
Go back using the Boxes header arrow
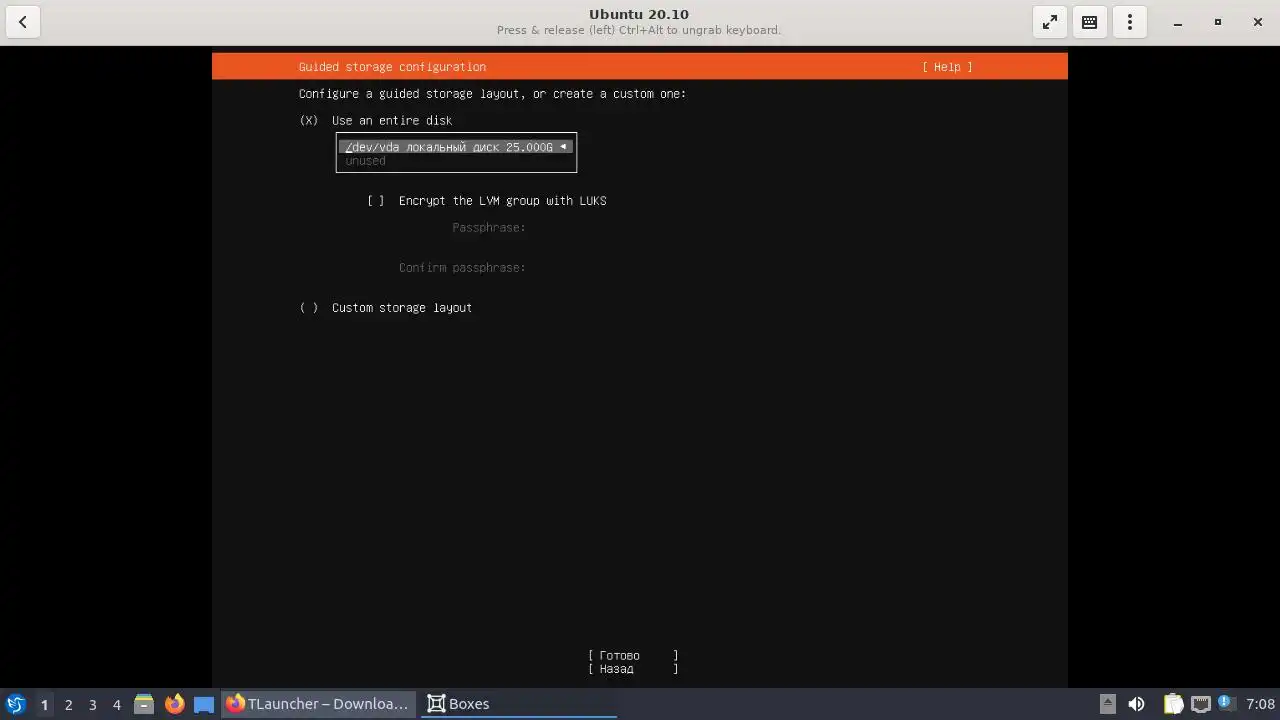tap(22, 22)
